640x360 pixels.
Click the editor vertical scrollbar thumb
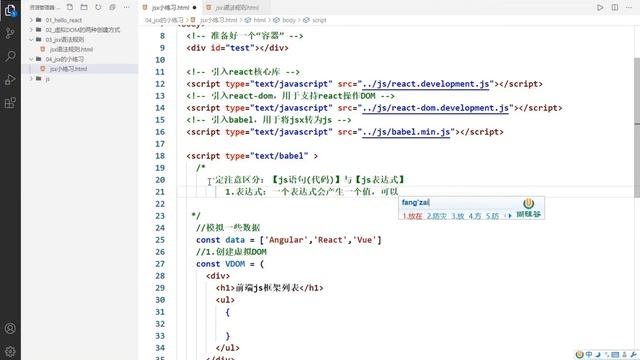pos(637,129)
